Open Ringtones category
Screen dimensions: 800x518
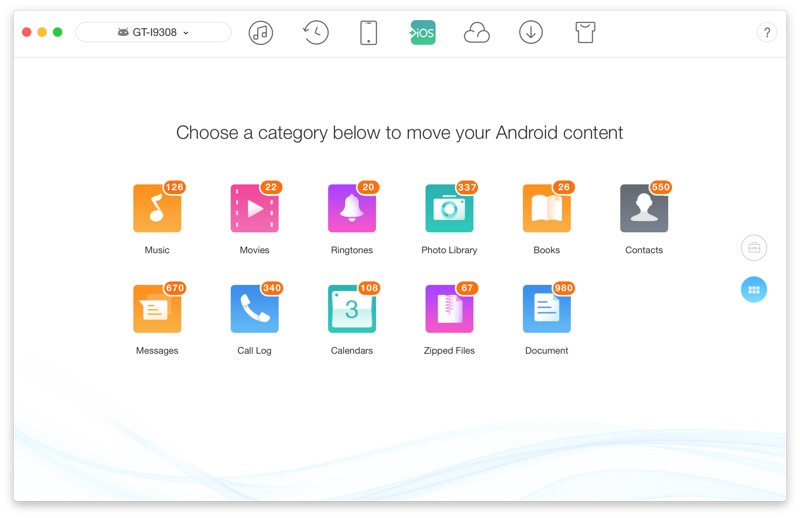click(352, 208)
